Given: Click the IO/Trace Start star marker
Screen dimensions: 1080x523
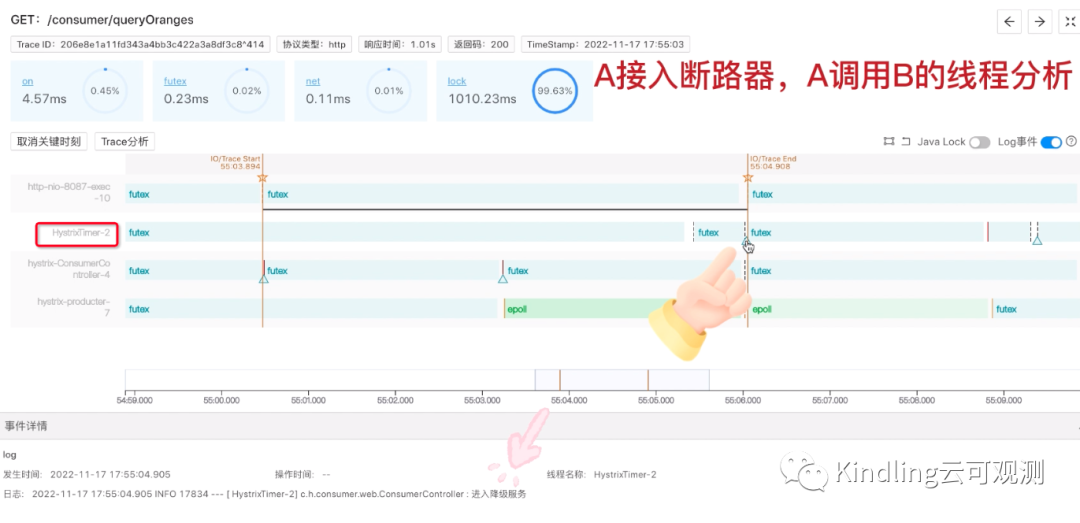Looking at the screenshot, I should point(262,178).
